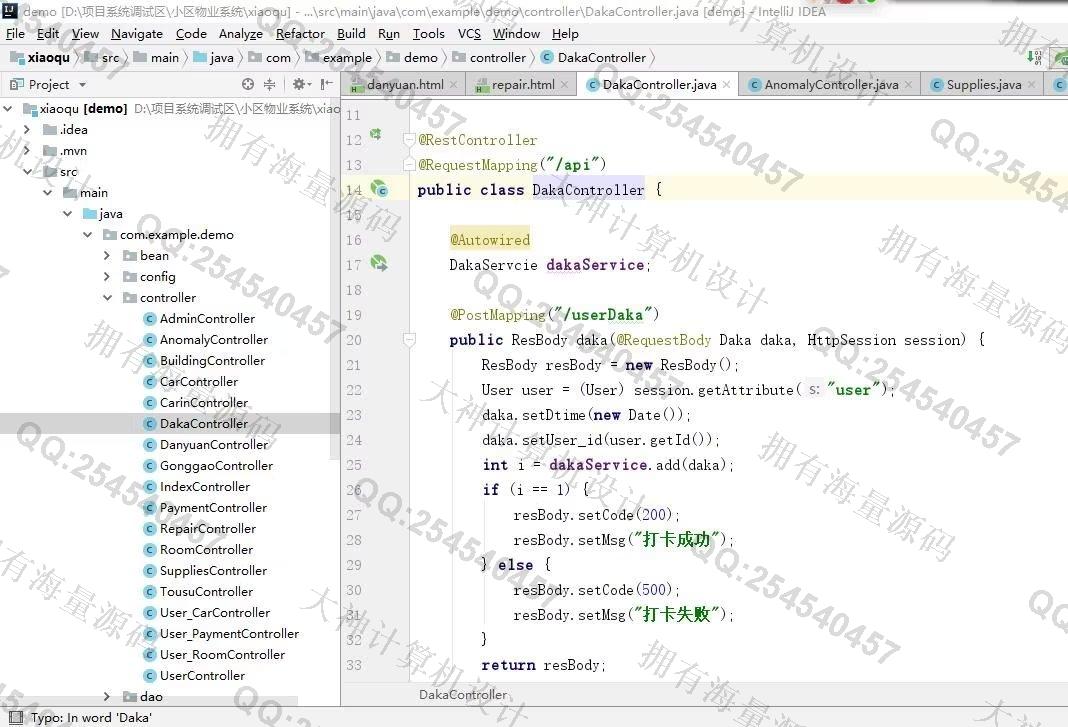Click the autowired gutter icon on line 17

tap(379, 263)
